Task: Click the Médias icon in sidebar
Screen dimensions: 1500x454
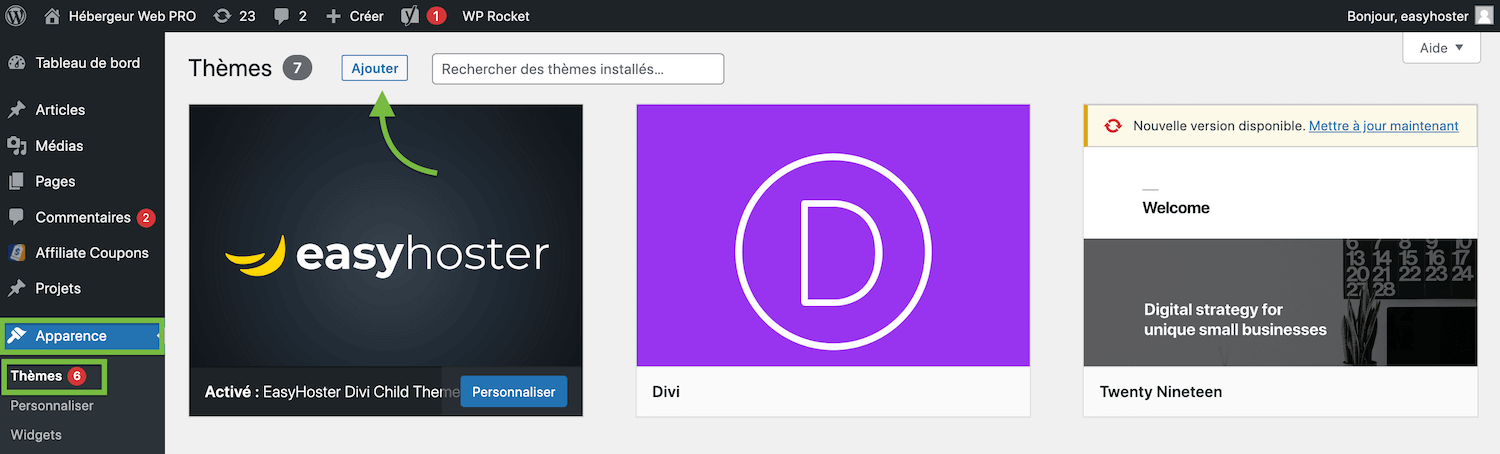Action: pos(16,146)
